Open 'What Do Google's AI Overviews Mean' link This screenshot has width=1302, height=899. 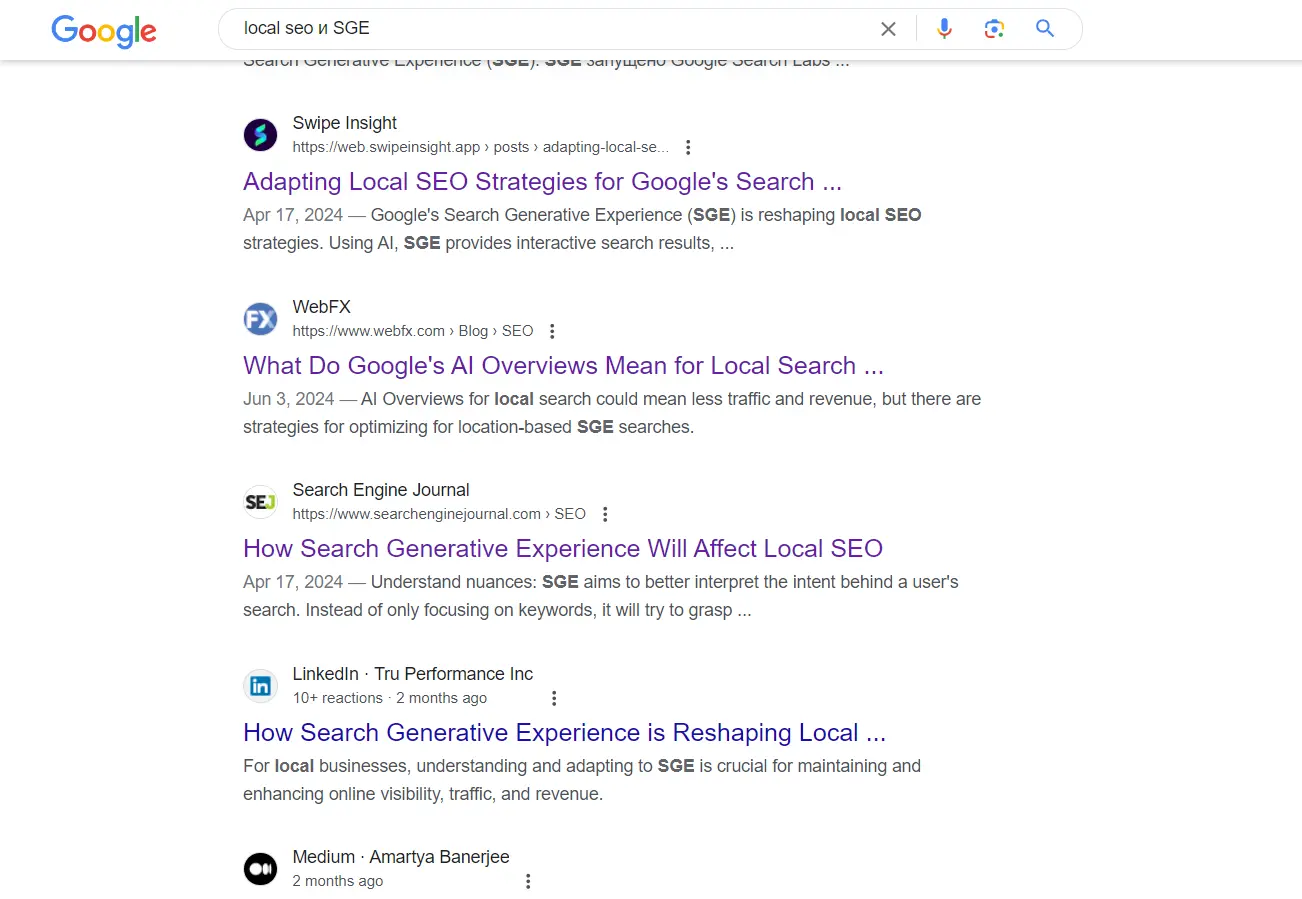(563, 365)
